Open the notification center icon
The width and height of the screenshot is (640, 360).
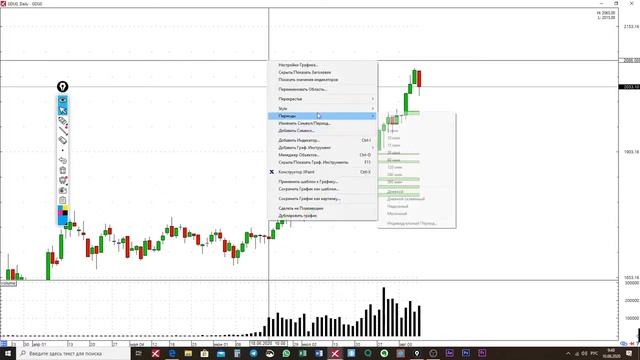tap(629, 353)
